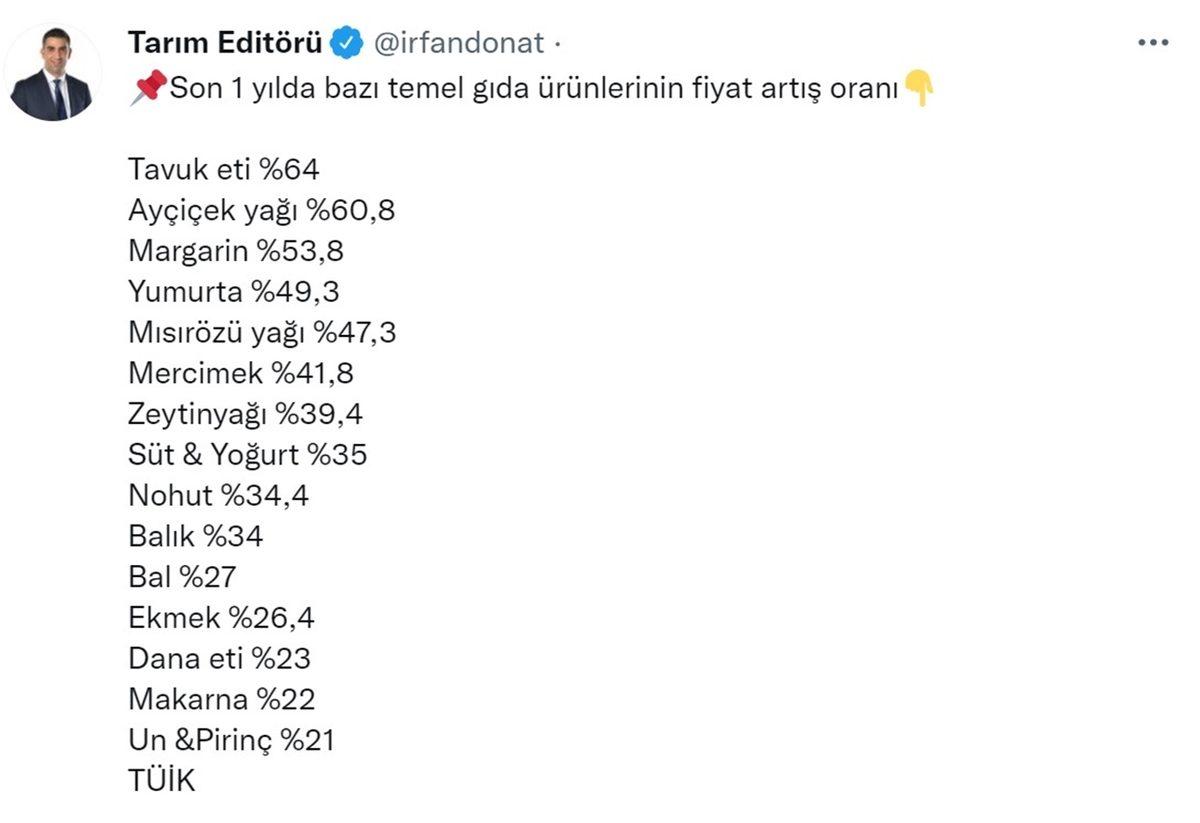The image size is (1200, 823).
Task: Click the Un & Pirinç %21 line
Action: click(228, 740)
